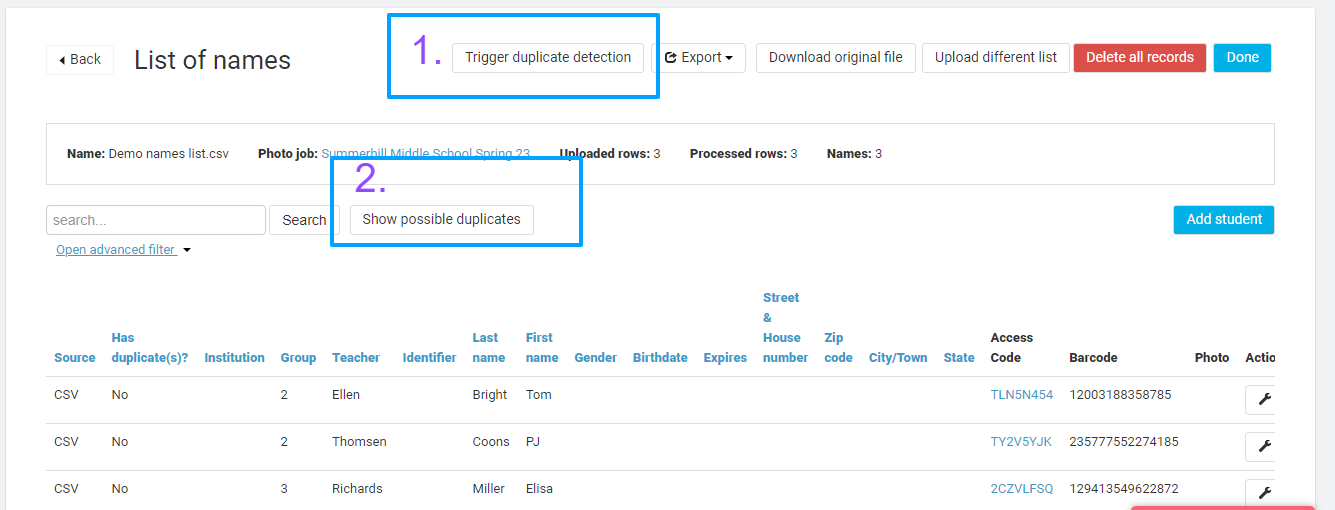Click the List of names heading
1335x510 pixels.
click(x=212, y=60)
